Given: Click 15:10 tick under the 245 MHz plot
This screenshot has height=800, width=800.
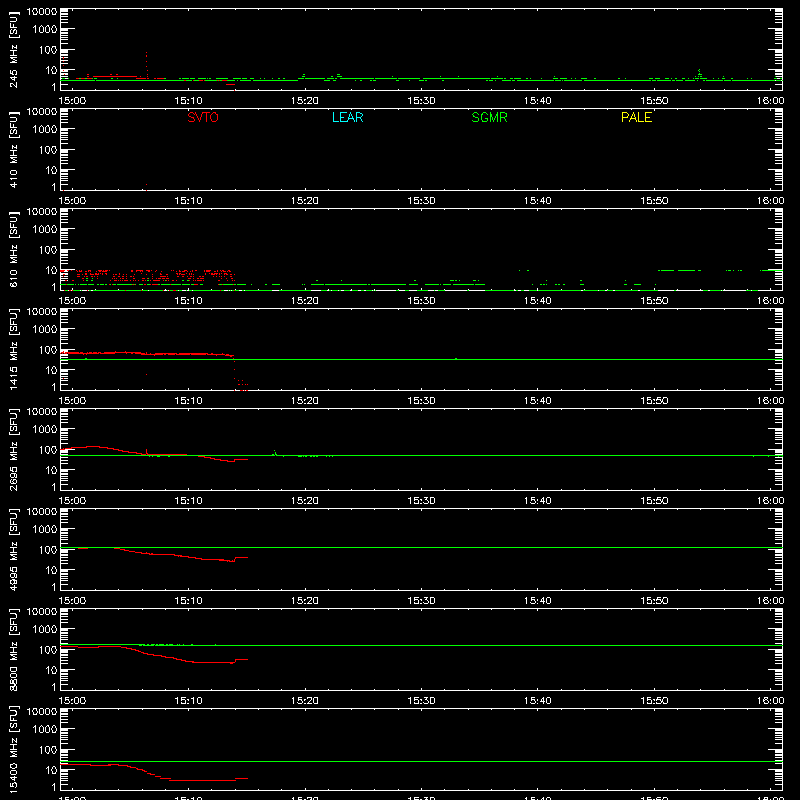Looking at the screenshot, I should pos(188,101).
